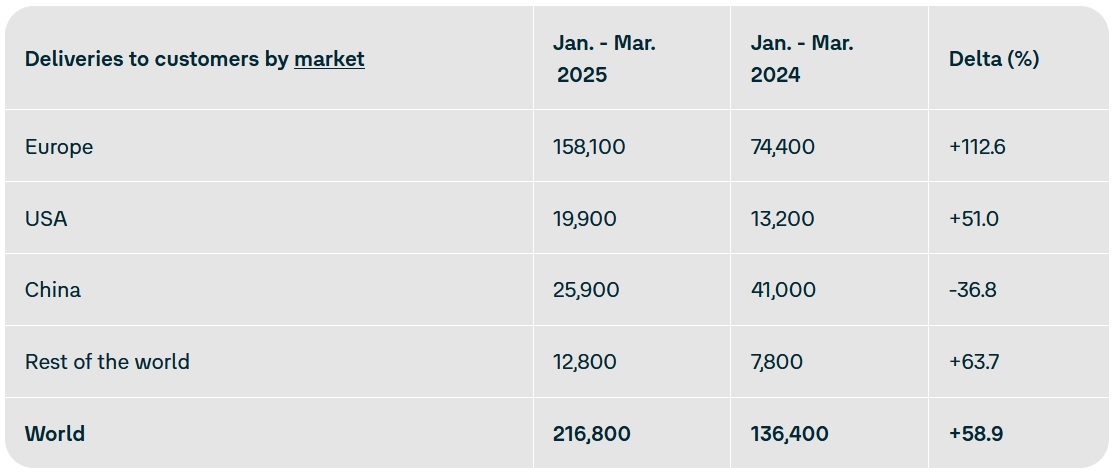1114x475 pixels.
Task: Click the Europe 2024 value 74,400
Action: click(x=782, y=147)
